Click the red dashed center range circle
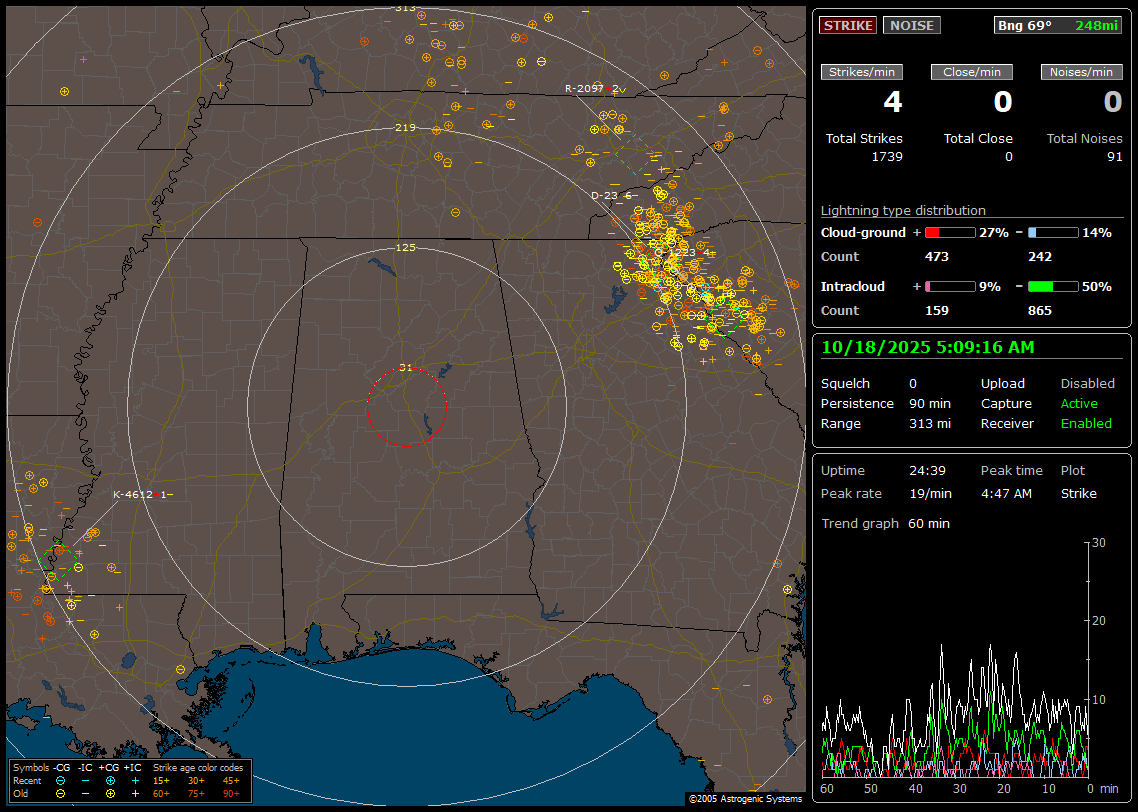1138x812 pixels. click(x=406, y=407)
